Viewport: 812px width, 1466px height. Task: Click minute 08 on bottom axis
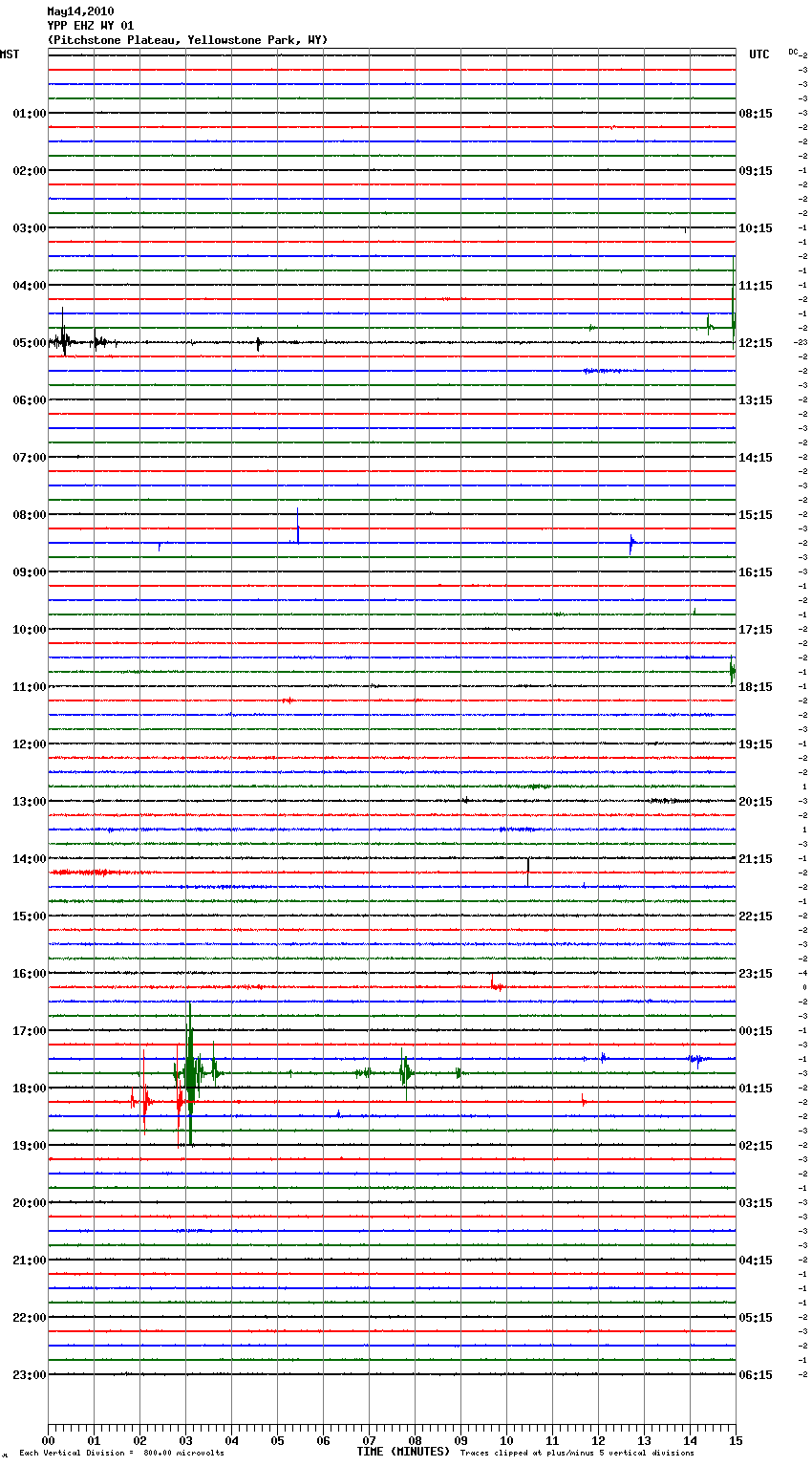click(415, 1440)
